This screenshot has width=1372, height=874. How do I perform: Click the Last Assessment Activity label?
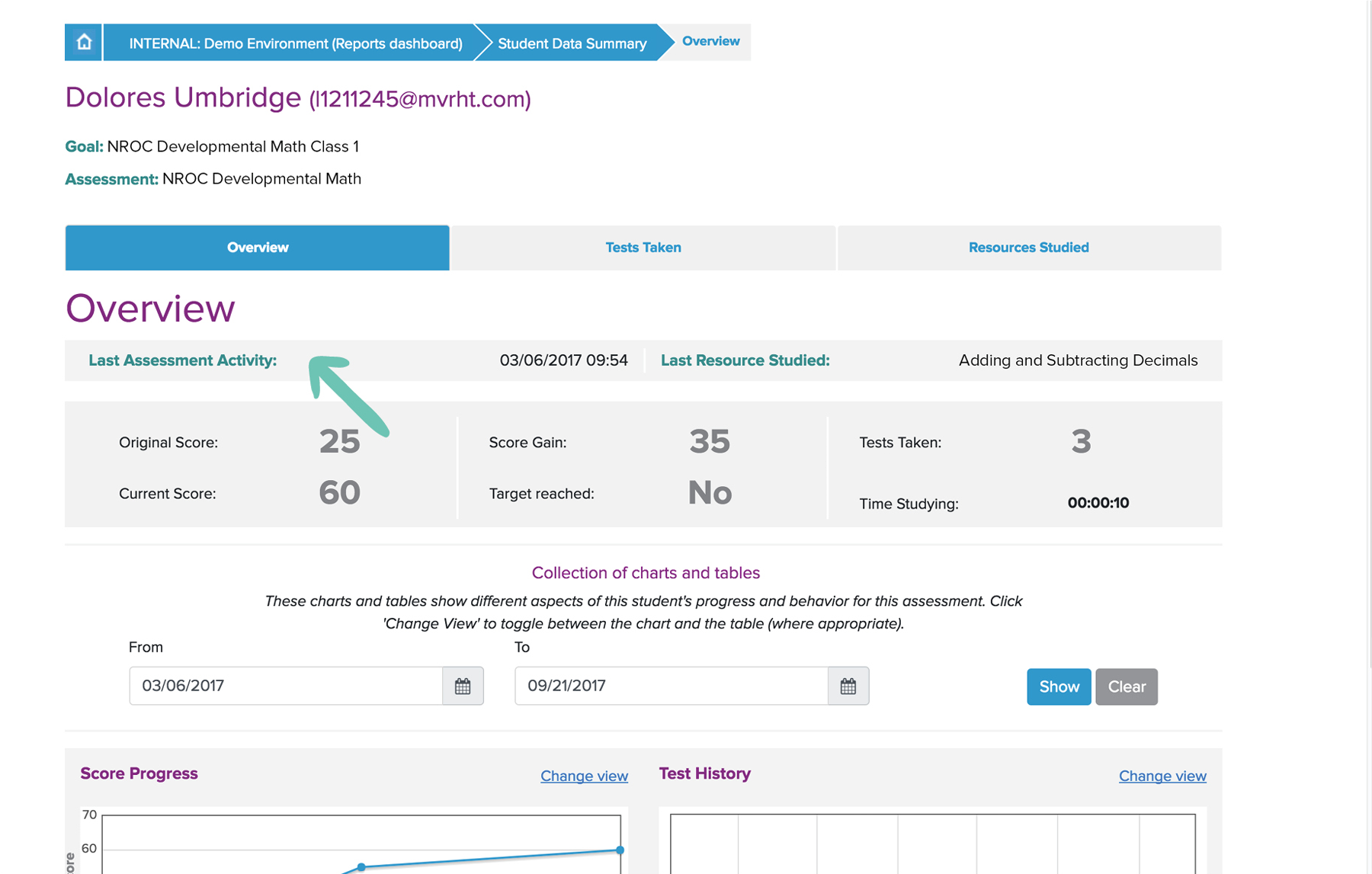[x=182, y=360]
